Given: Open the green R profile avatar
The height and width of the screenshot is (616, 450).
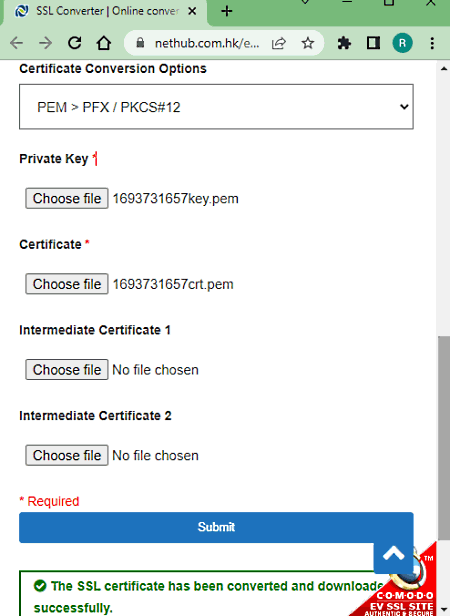Looking at the screenshot, I should (402, 43).
